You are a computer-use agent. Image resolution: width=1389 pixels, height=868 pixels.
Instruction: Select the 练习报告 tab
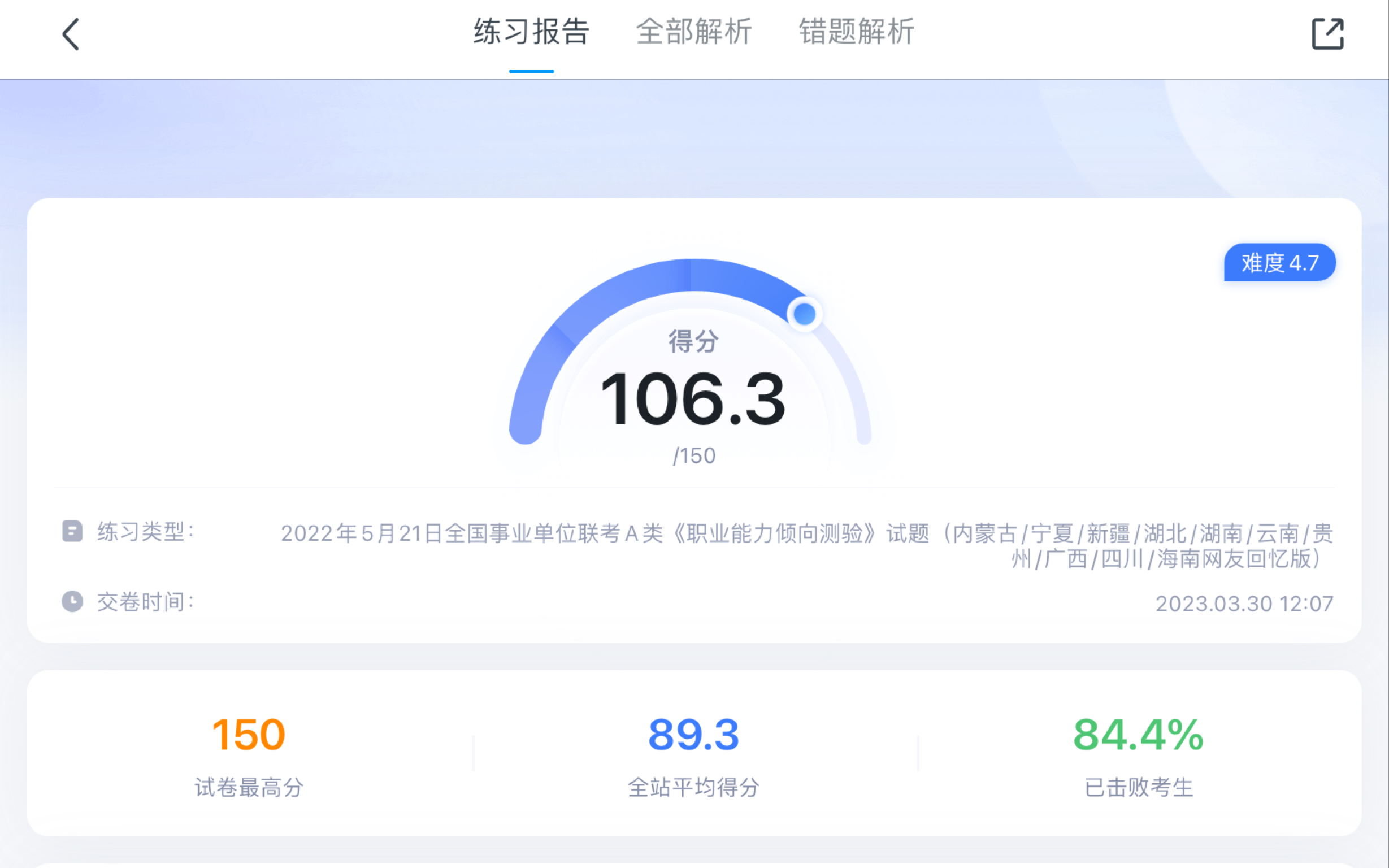click(532, 32)
